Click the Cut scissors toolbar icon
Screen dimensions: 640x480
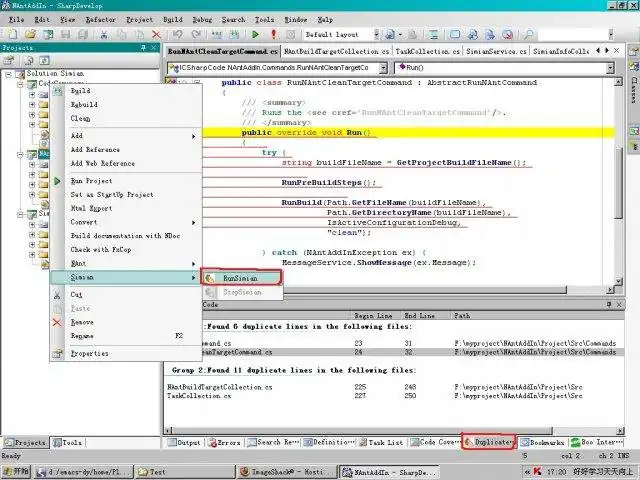tap(104, 35)
